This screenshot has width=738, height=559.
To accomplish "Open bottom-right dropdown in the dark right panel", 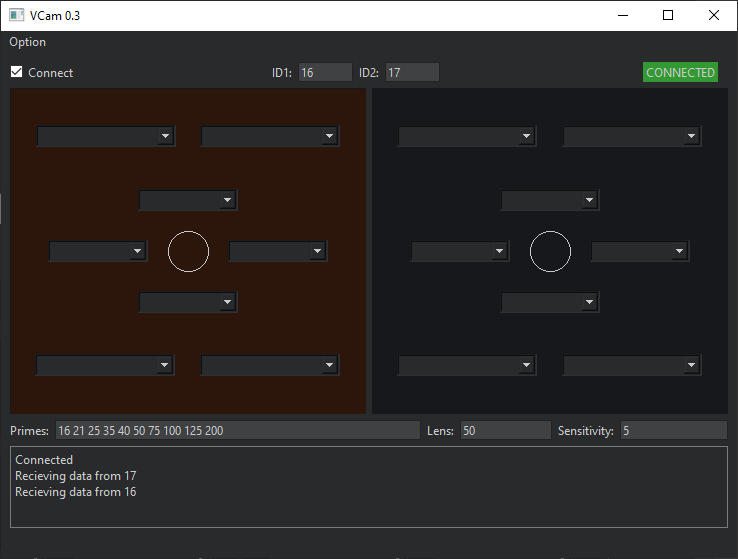I will tap(632, 365).
